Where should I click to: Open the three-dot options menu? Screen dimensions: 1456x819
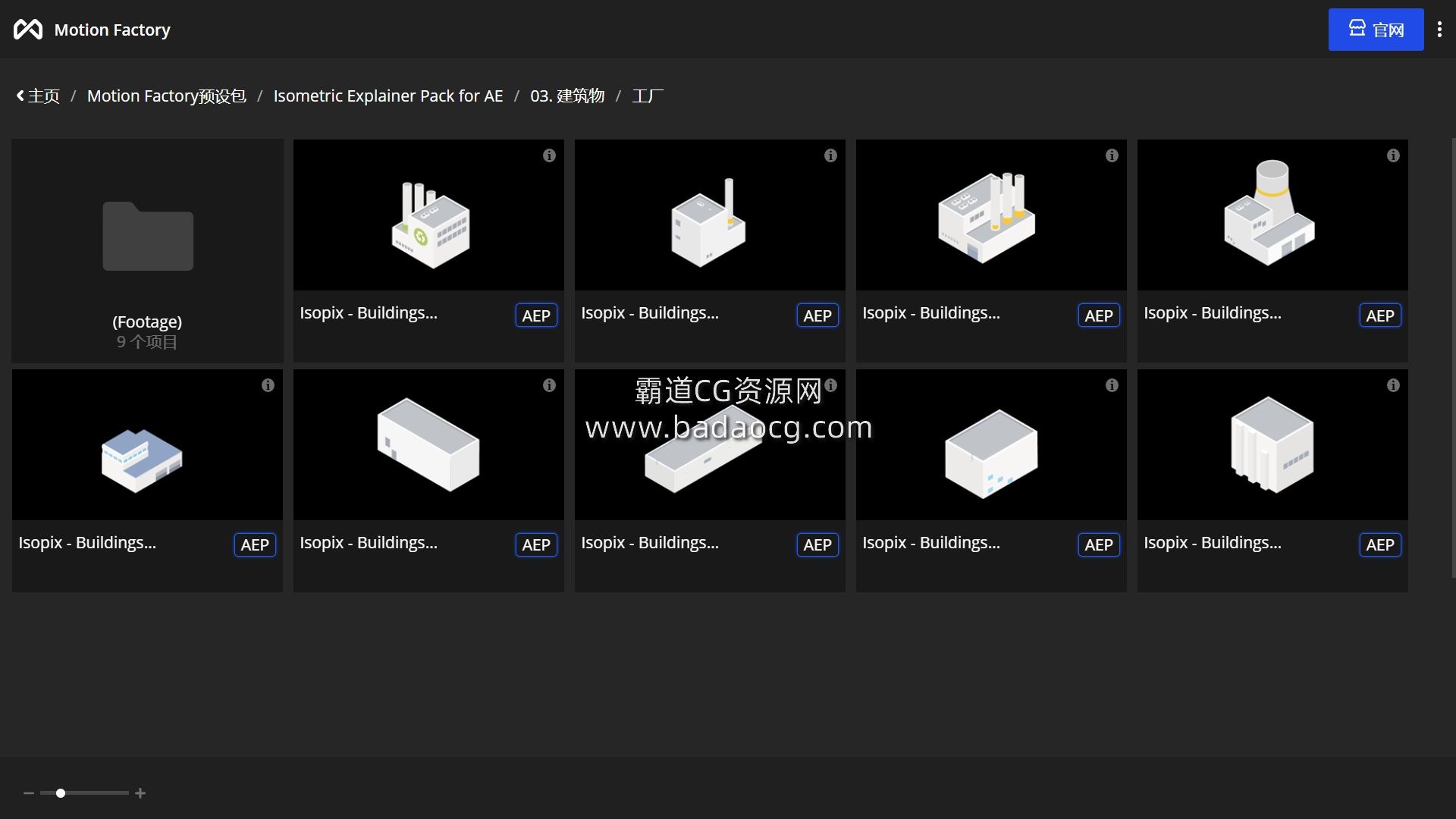point(1439,30)
